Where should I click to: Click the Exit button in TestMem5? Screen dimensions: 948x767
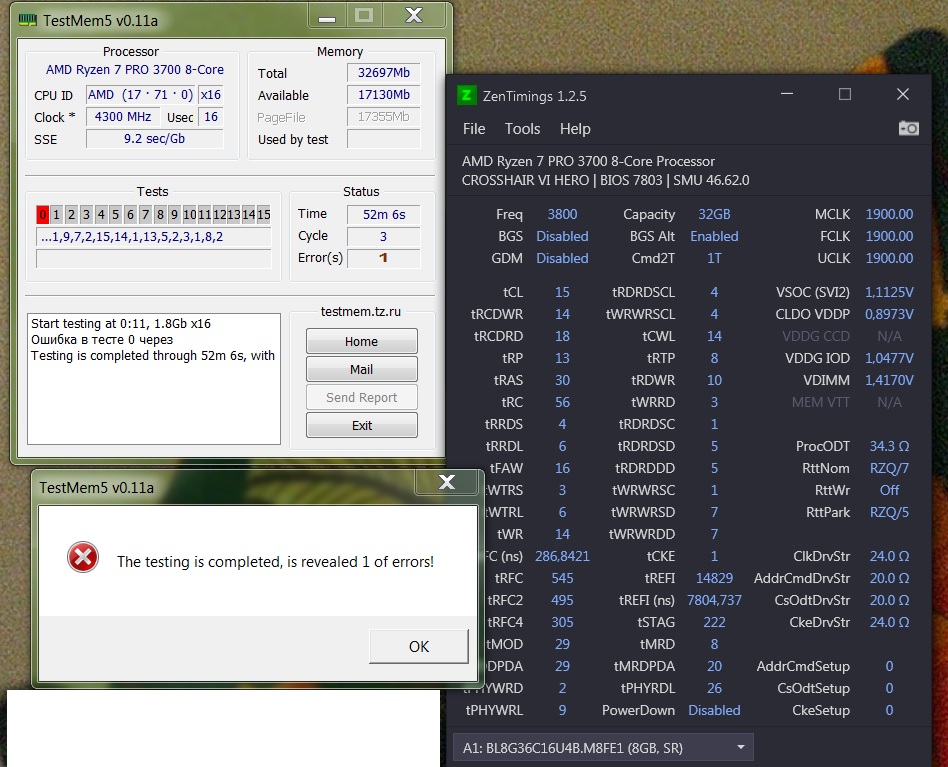362,426
